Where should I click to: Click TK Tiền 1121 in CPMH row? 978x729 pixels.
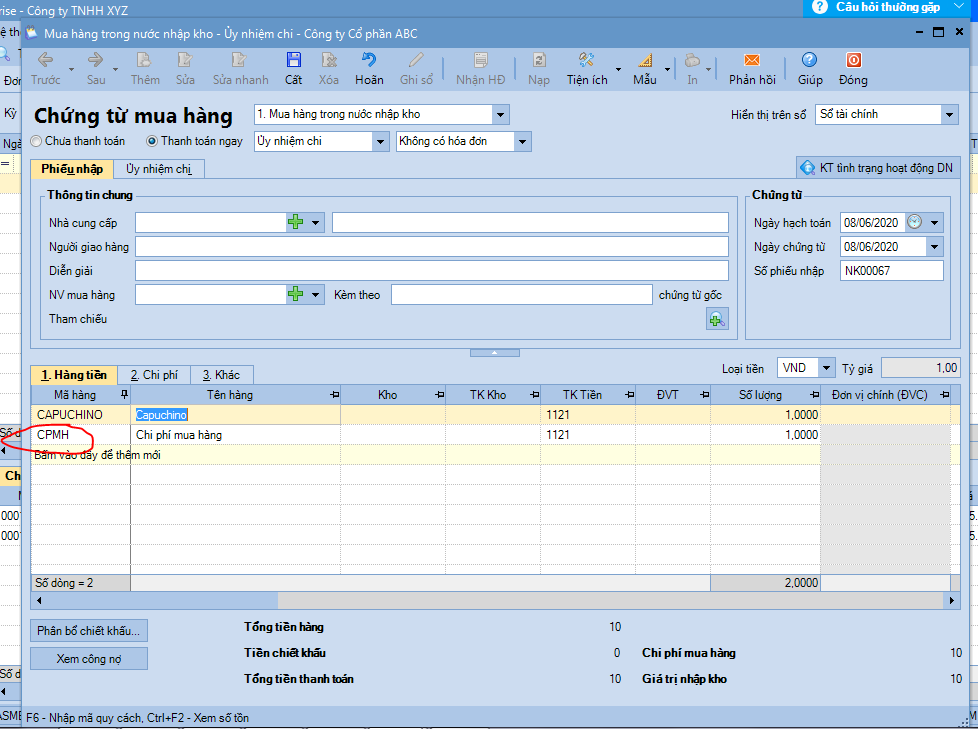[x=588, y=435]
